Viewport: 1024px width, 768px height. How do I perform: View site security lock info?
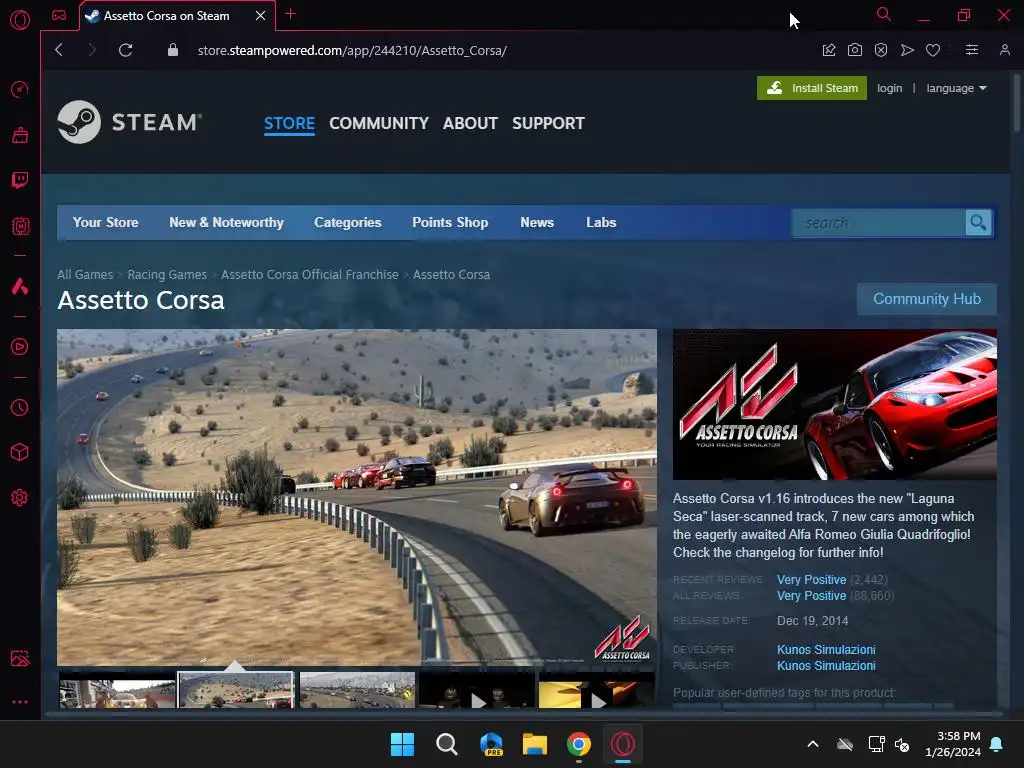point(172,50)
